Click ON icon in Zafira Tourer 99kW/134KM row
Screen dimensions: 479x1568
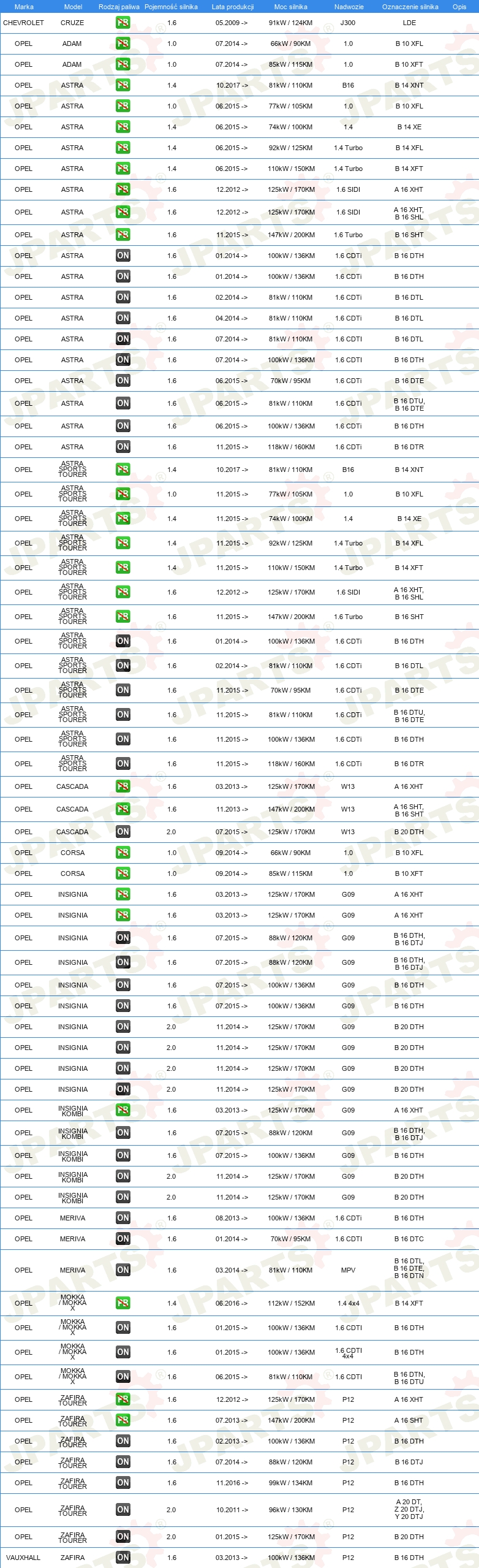coord(123,1483)
